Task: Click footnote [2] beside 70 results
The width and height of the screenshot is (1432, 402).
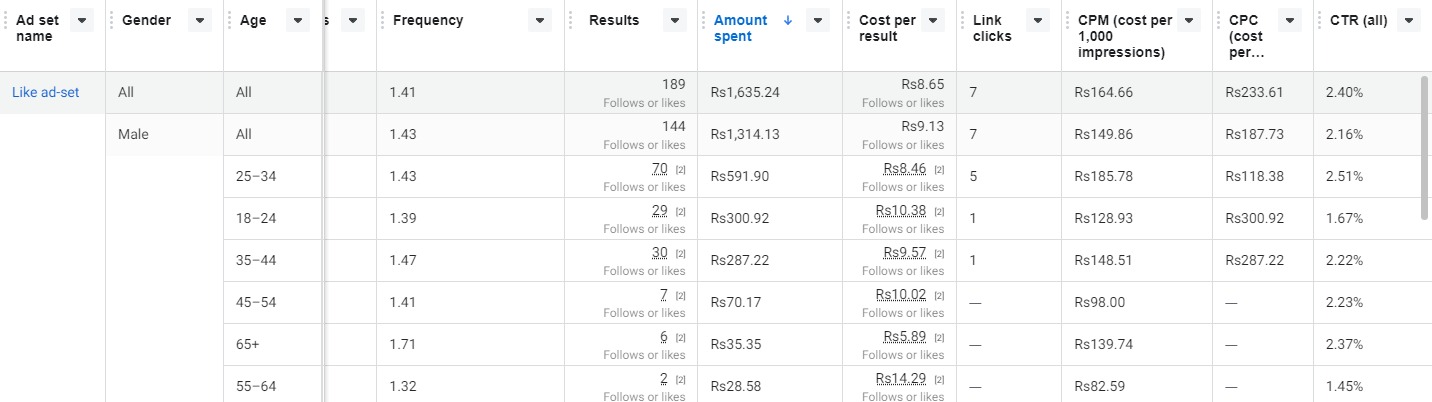Action: coord(680,170)
